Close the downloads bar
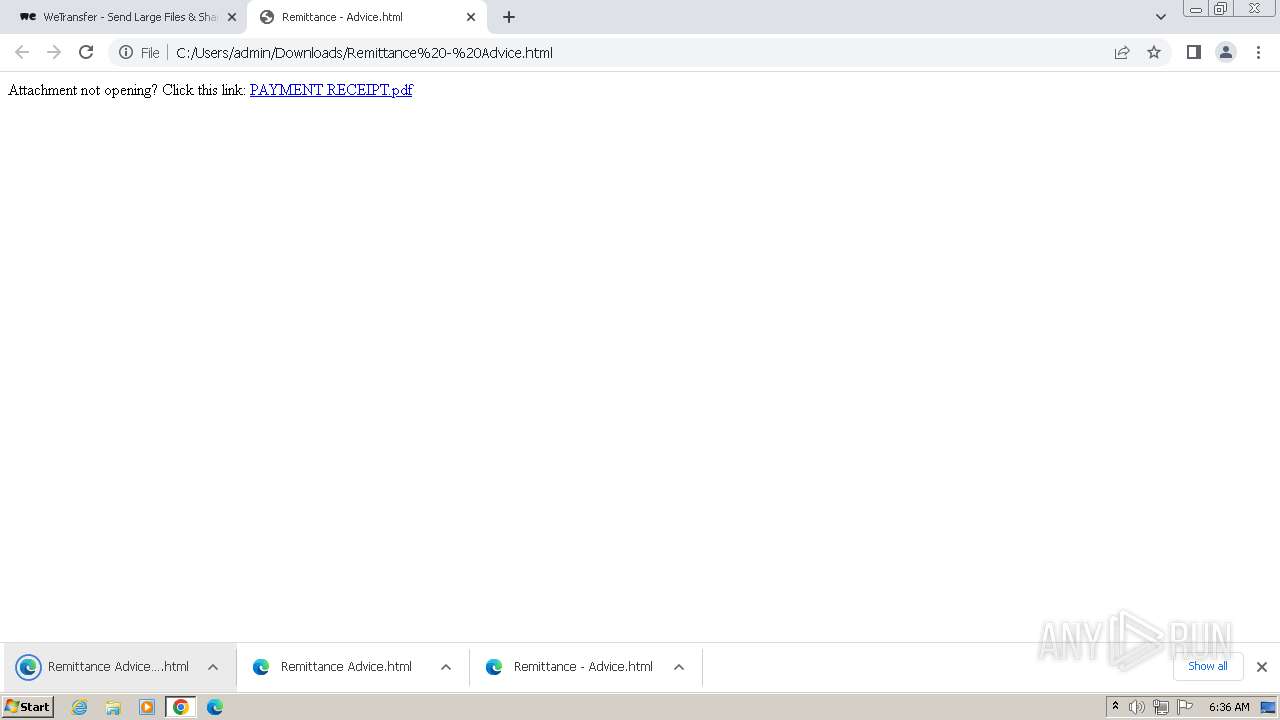1280x720 pixels. [1262, 667]
